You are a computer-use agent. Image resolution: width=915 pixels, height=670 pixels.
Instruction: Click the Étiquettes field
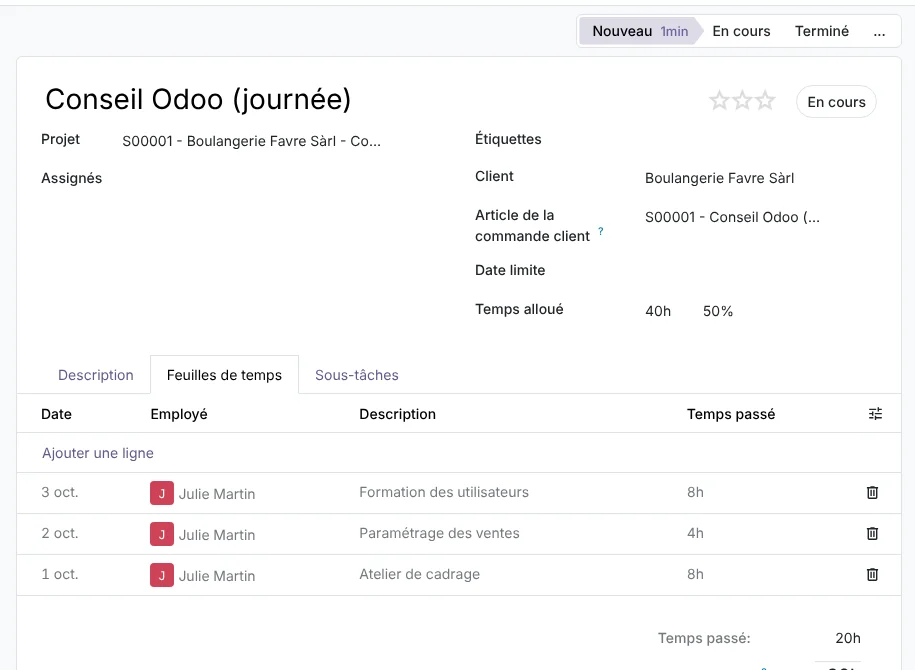[760, 139]
